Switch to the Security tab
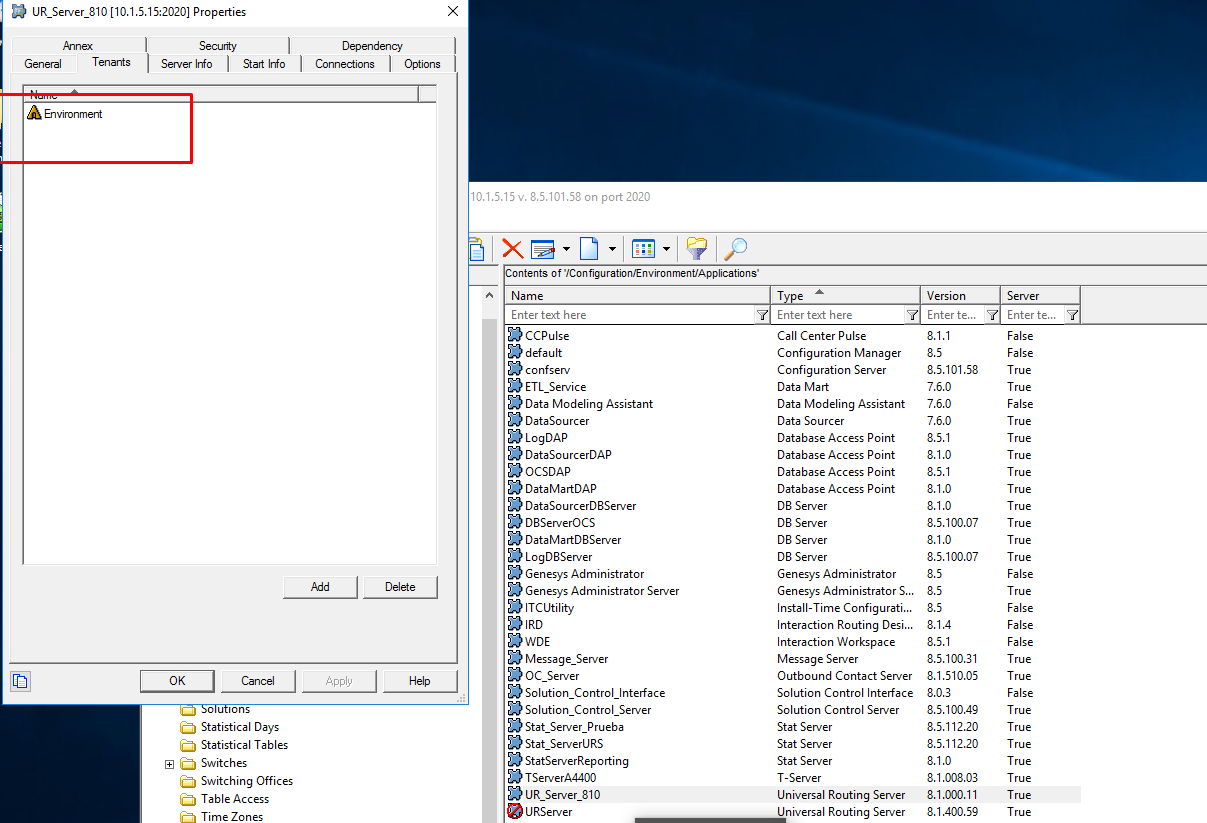Image resolution: width=1207 pixels, height=823 pixels. point(218,46)
